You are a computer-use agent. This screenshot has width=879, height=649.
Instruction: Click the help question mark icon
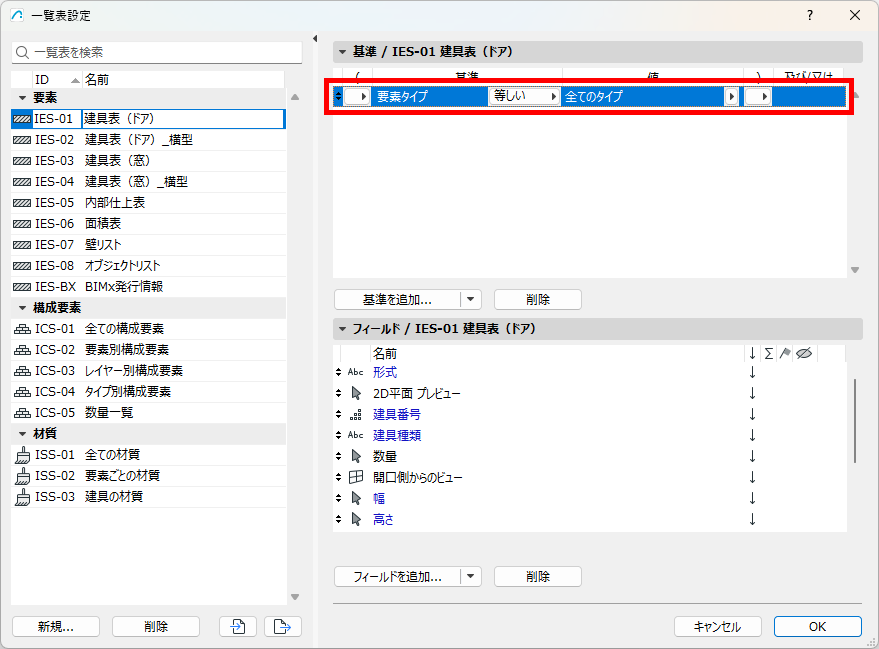pos(809,15)
